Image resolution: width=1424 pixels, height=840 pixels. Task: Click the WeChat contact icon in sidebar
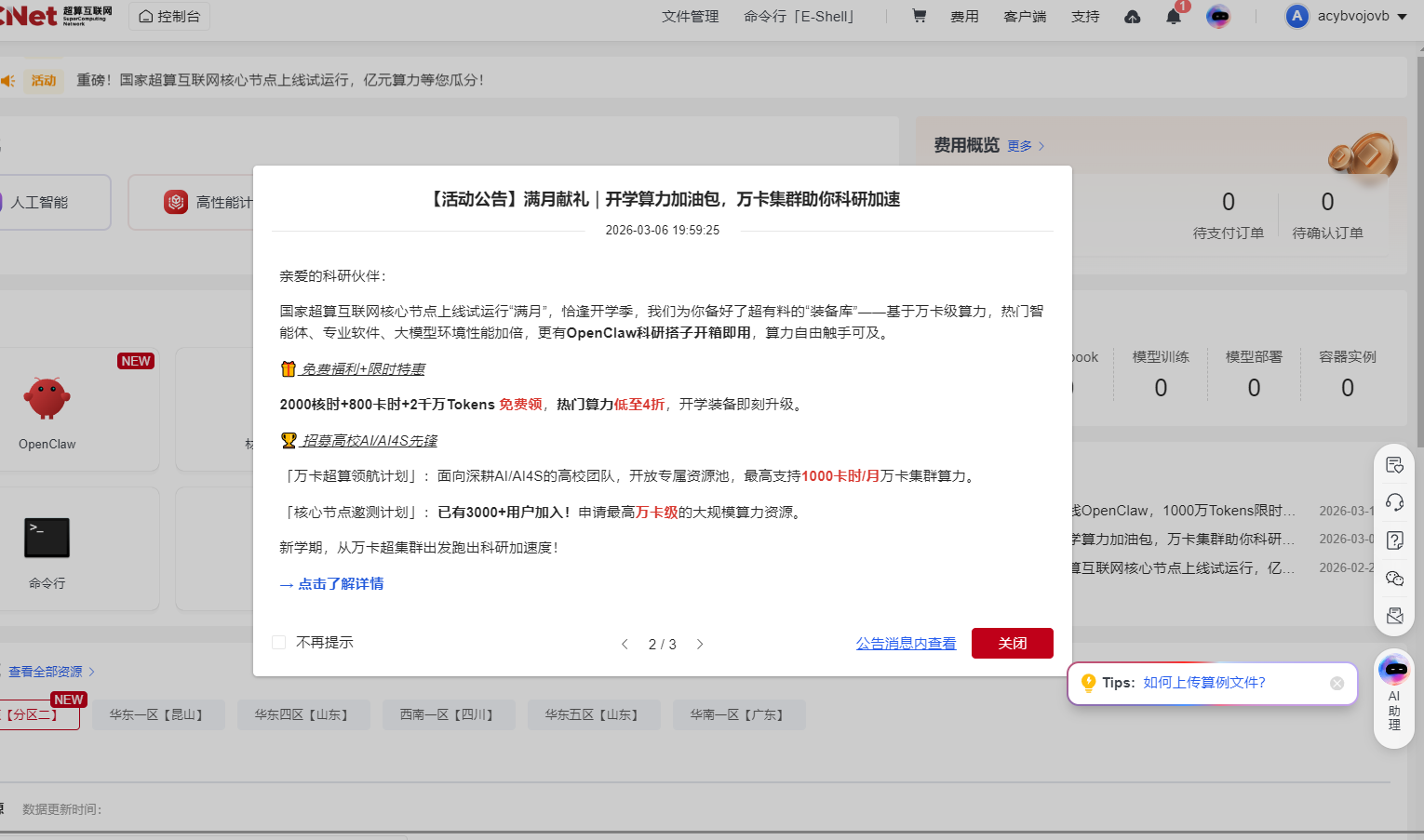[x=1393, y=578]
